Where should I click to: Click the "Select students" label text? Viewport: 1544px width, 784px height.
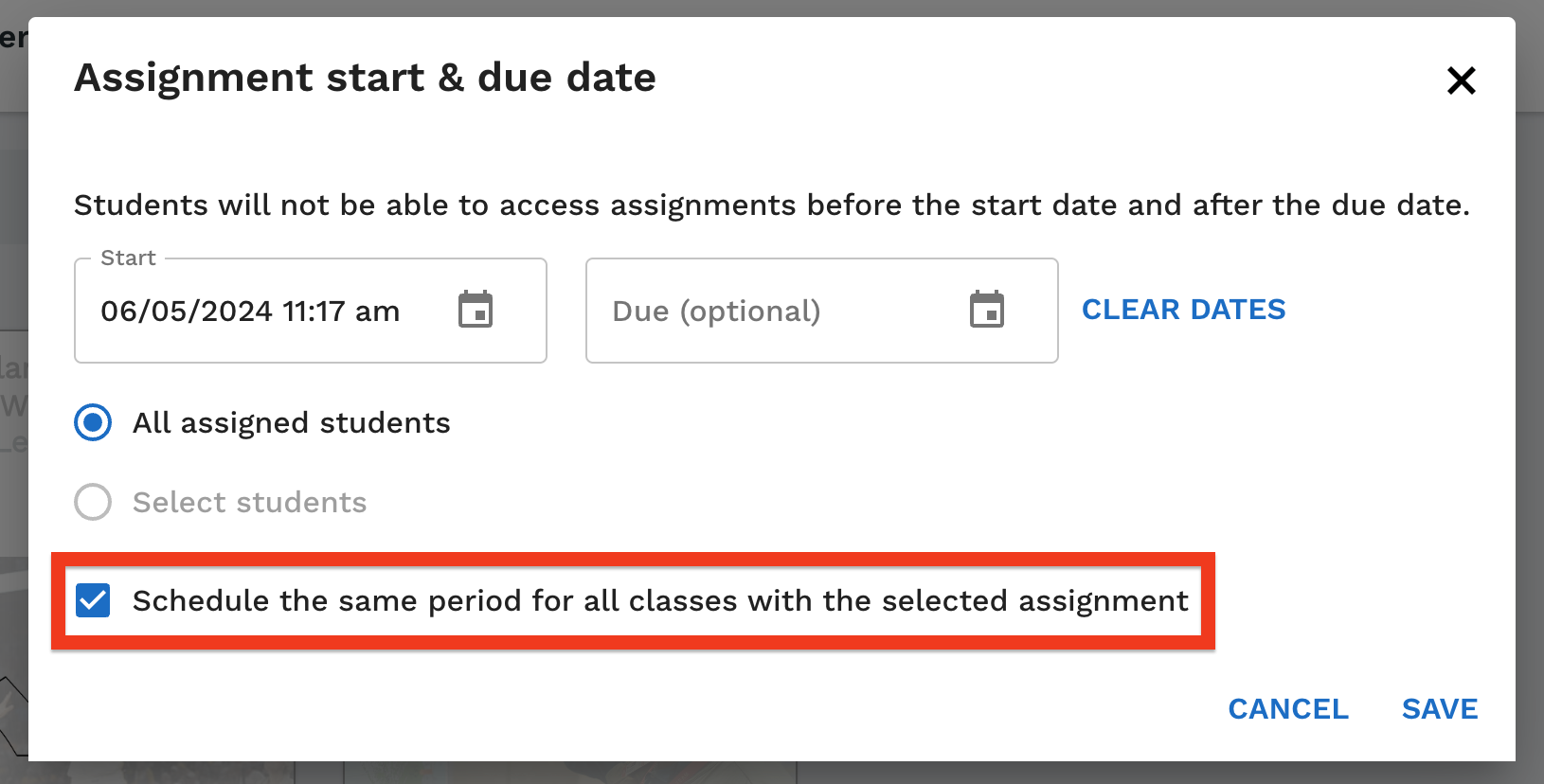click(x=249, y=503)
